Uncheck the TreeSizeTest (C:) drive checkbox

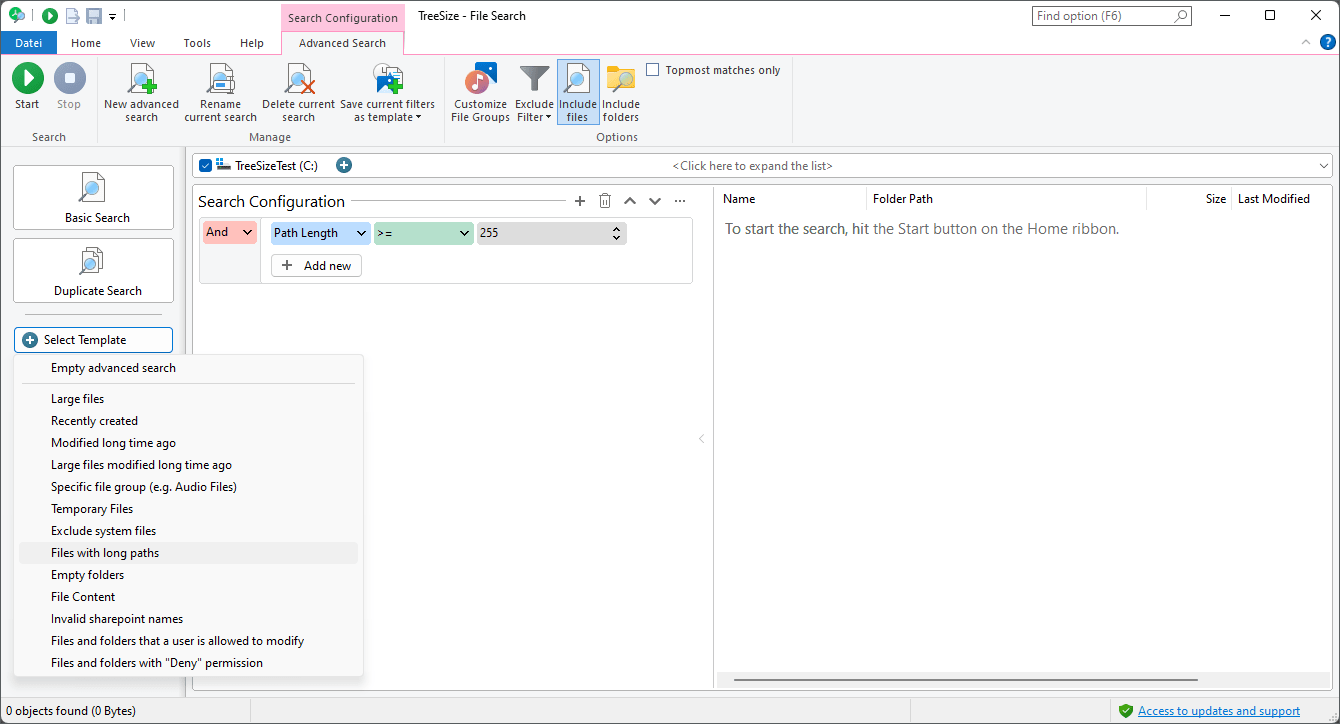(x=206, y=166)
